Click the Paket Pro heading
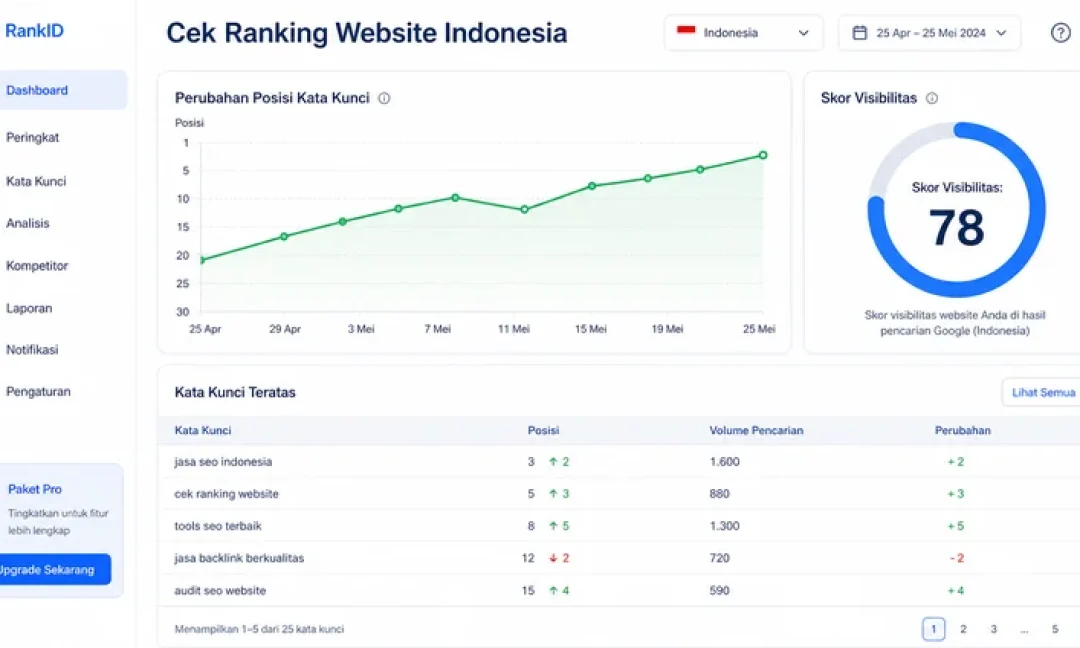 [35, 490]
